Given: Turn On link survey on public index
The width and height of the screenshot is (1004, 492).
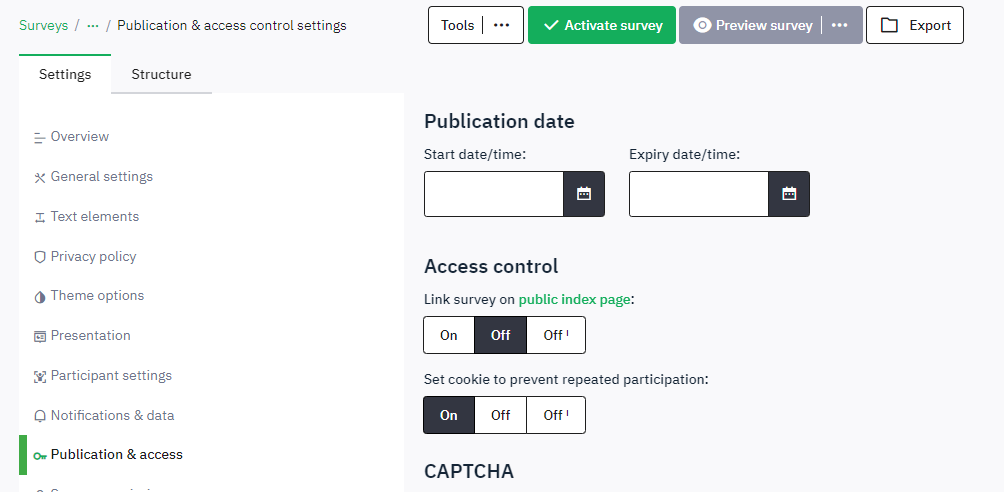Looking at the screenshot, I should tap(449, 335).
